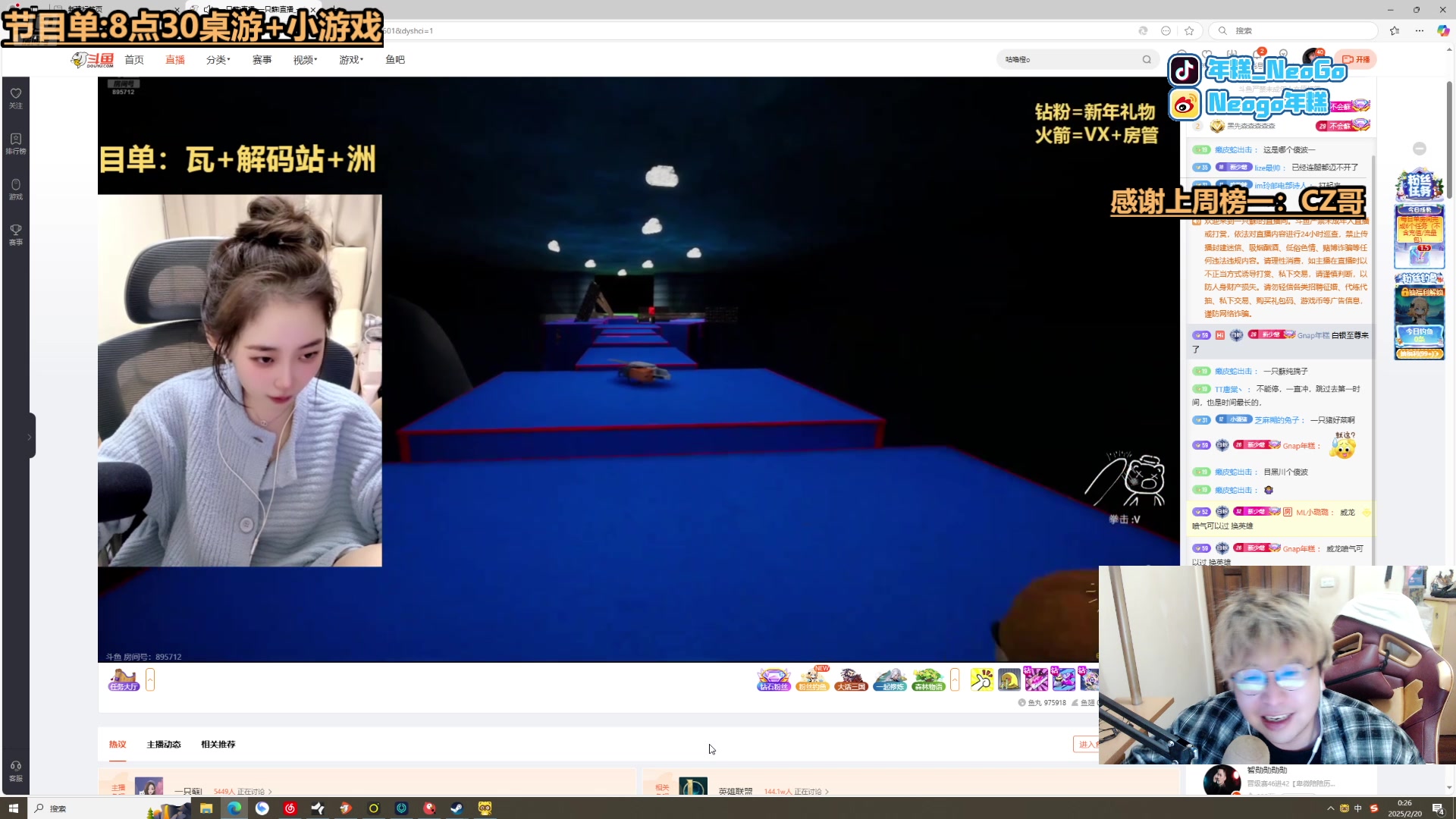Viewport: 1456px width, 819px height.
Task: Expand the arrow after 森林物语
Action: point(955,679)
